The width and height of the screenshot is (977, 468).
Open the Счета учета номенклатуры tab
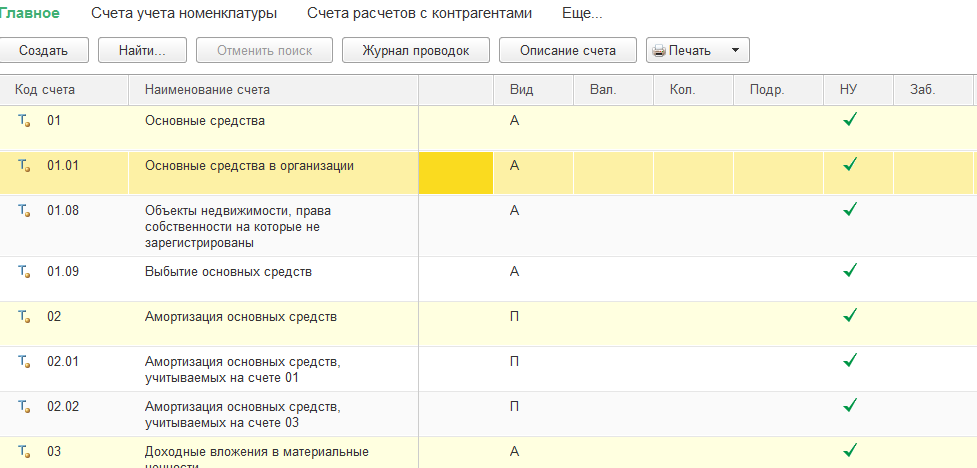coord(184,14)
